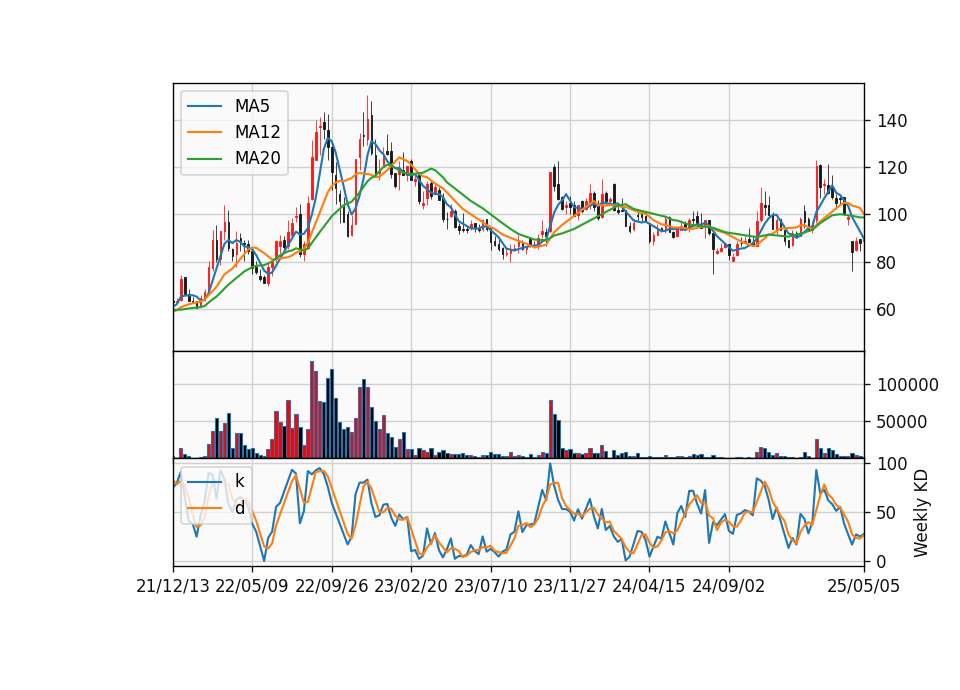Image resolution: width=960 pixels, height=690 pixels.
Task: Click the MA20 legend label
Action: (x=257, y=158)
